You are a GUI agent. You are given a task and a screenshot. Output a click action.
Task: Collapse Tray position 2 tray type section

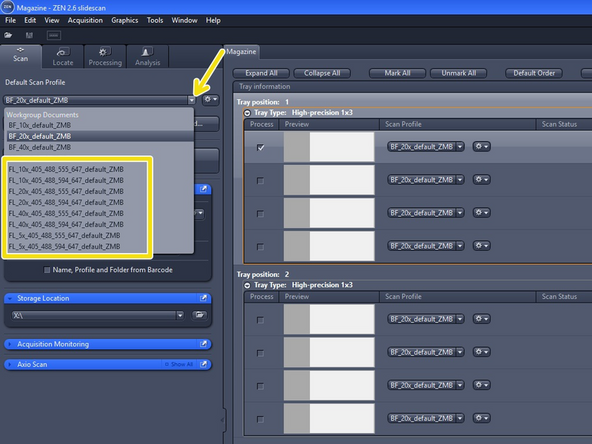247,285
